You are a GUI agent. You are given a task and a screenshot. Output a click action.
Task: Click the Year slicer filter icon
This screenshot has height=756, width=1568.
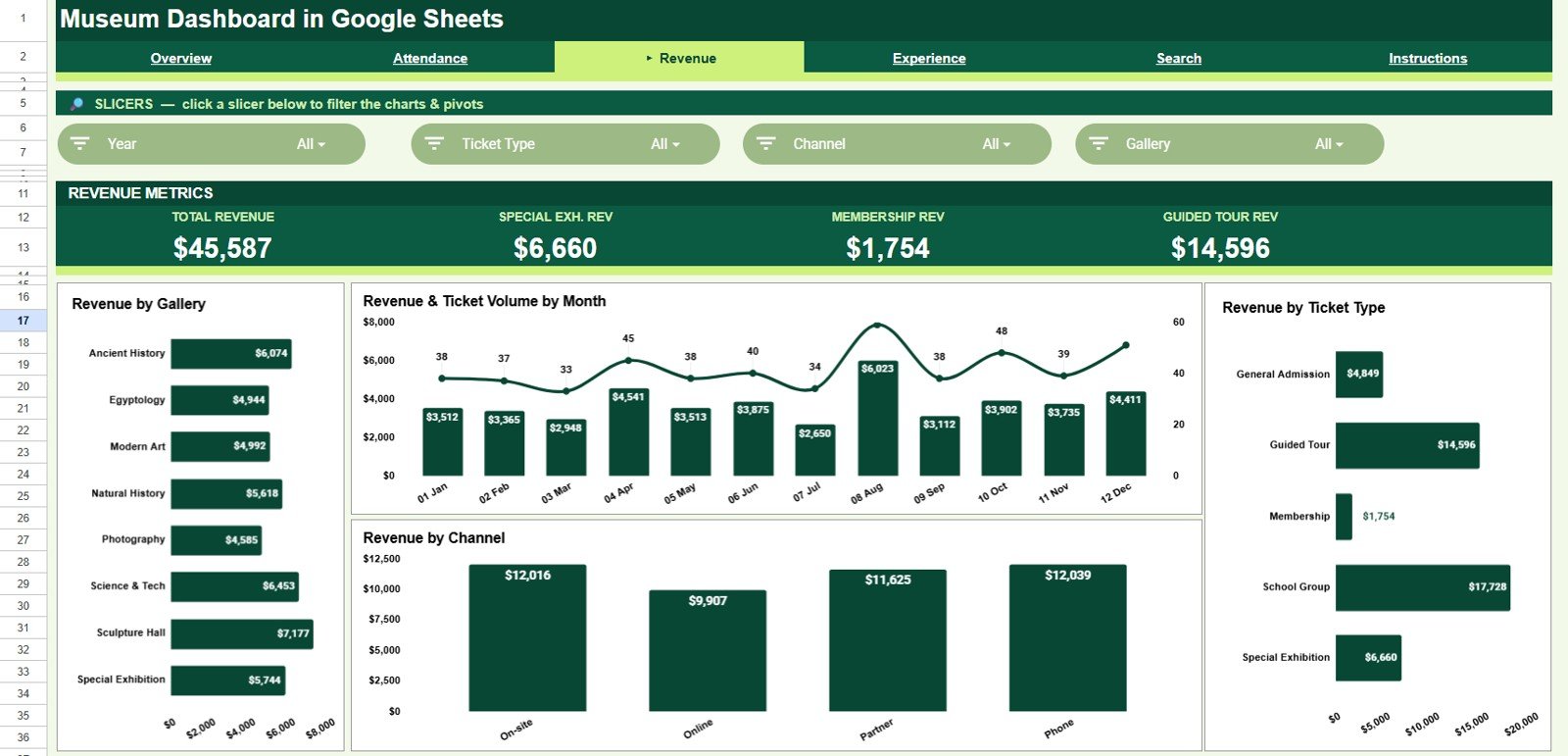tap(80, 143)
